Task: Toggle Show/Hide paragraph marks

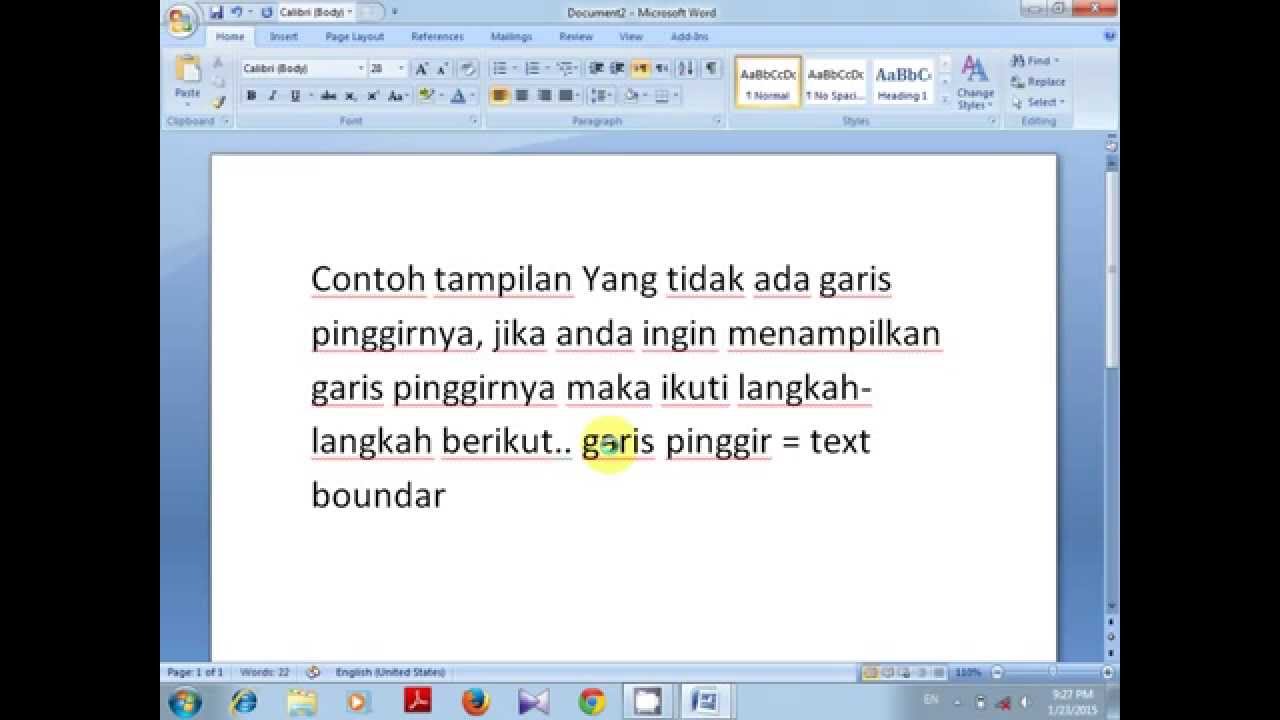Action: 711,69
